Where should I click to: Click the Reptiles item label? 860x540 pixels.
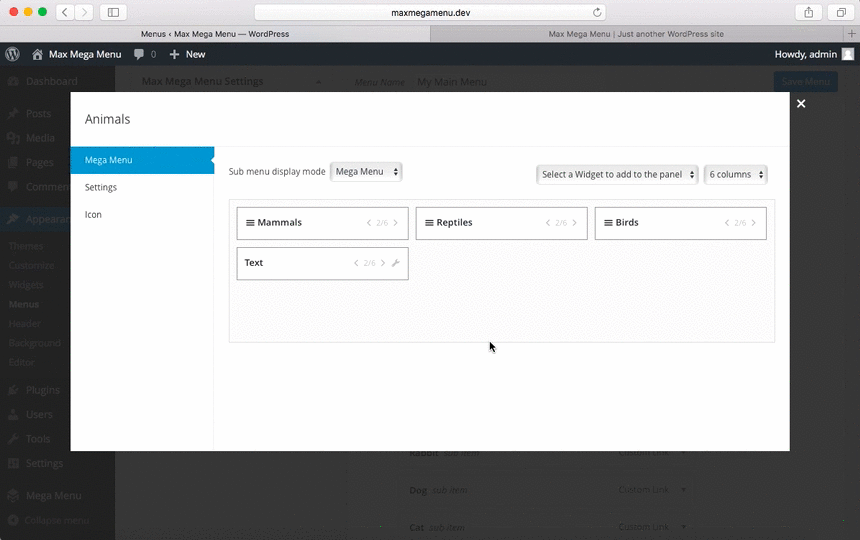point(454,223)
